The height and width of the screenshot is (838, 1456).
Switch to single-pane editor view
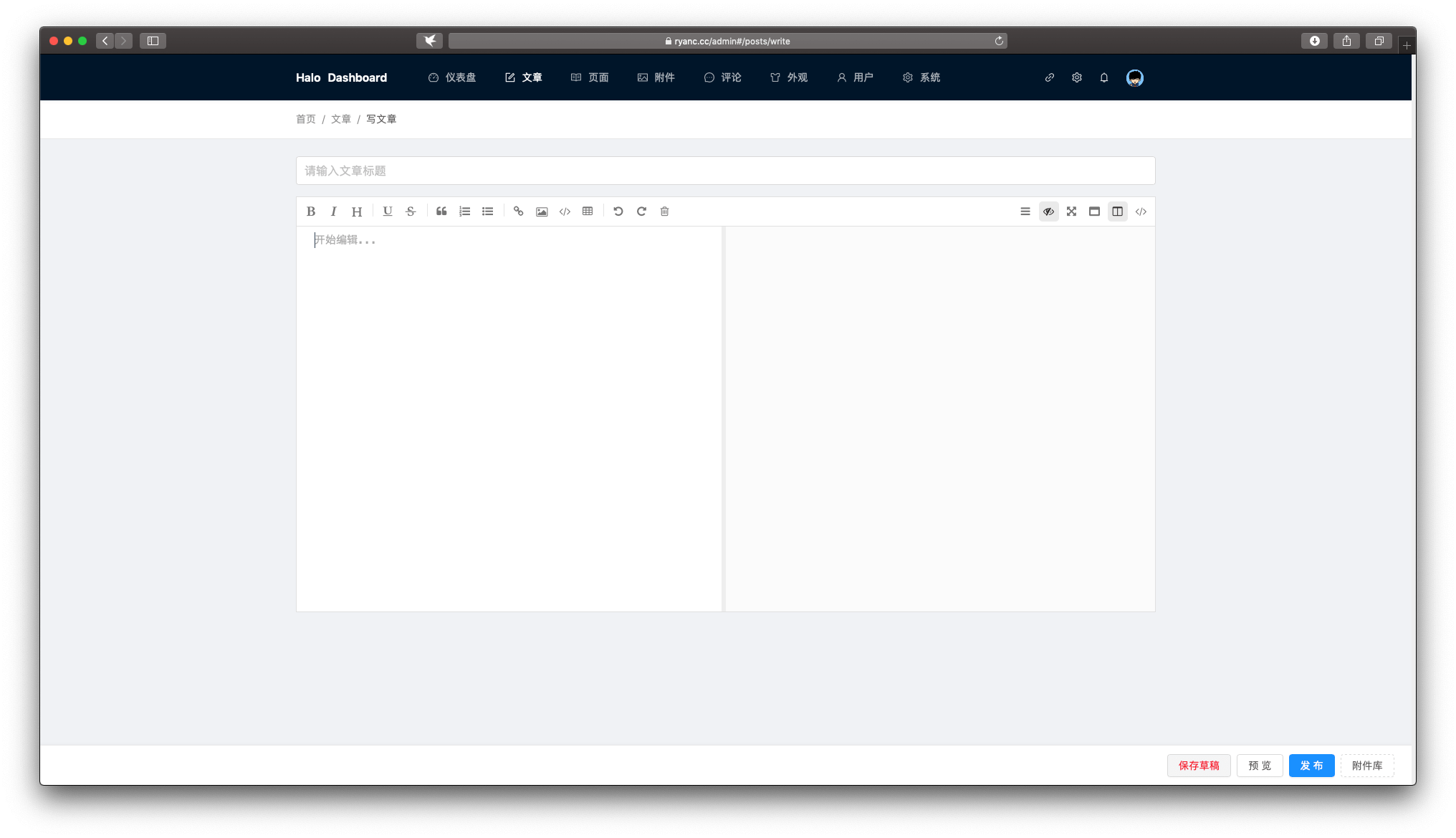[x=1094, y=211]
